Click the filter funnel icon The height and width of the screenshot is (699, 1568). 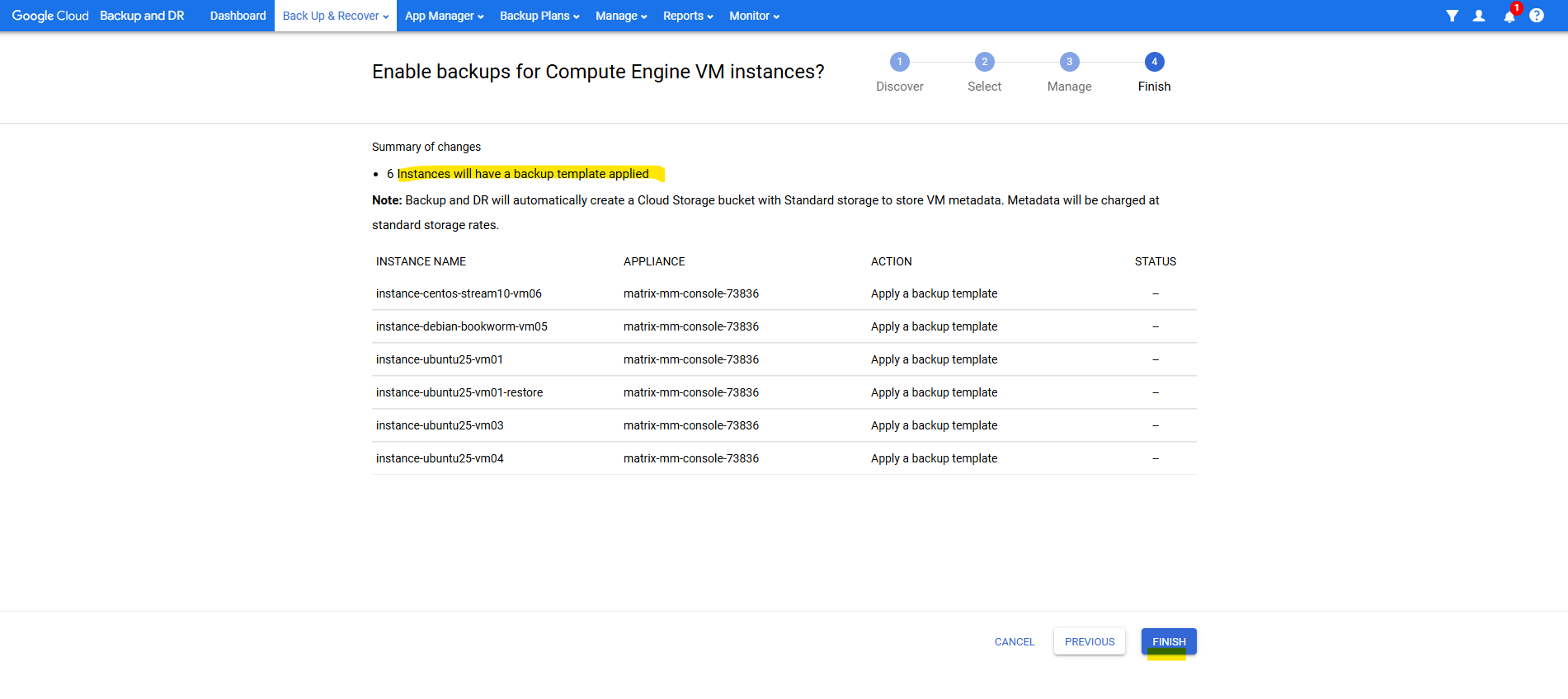pos(1452,16)
